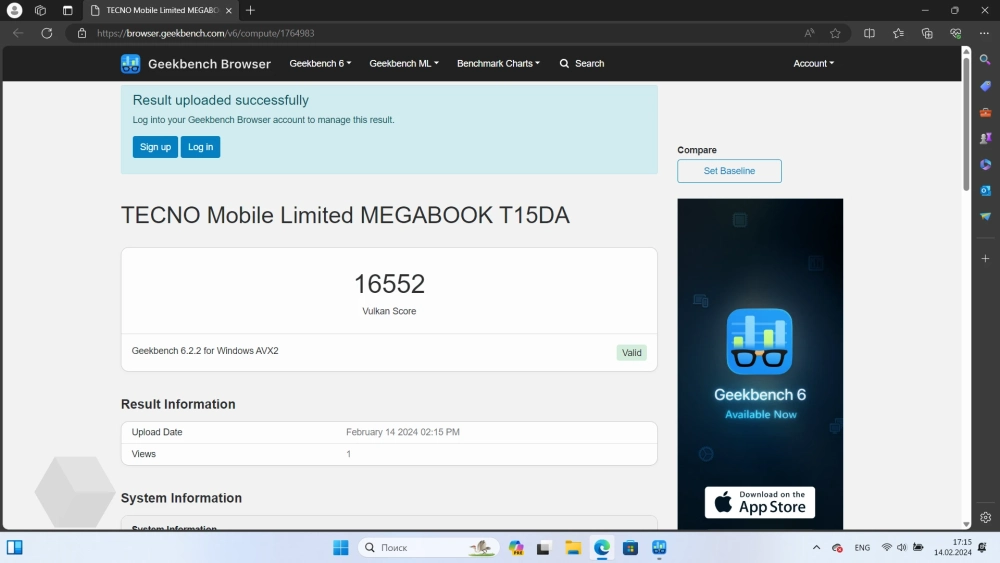This screenshot has height=563, width=1000.
Task: Refresh the page with the reload icon
Action: tap(46, 33)
